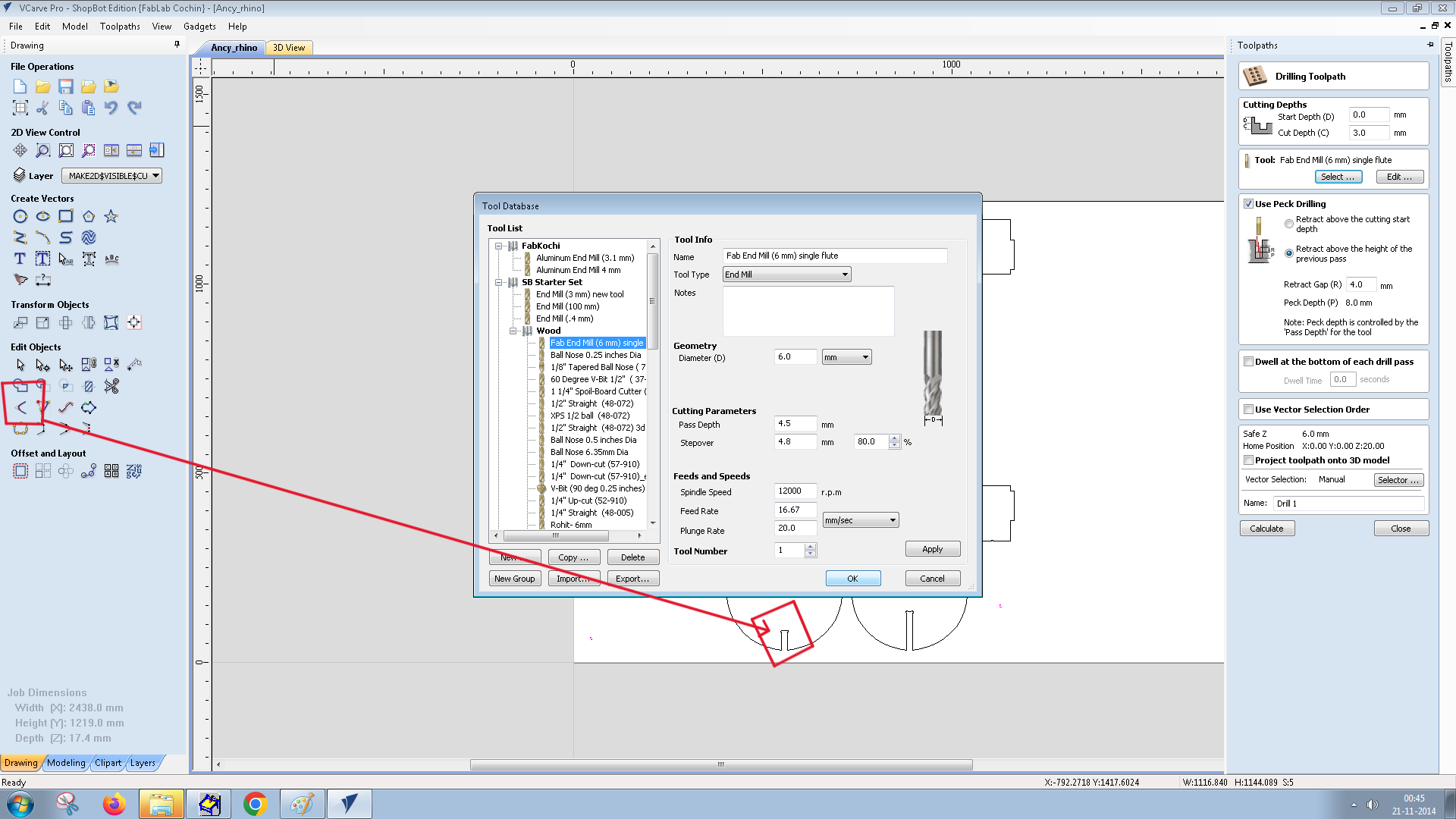Screen dimensions: 1456x819
Task: Select the Zoom tool magnifier icon
Action: click(x=43, y=150)
